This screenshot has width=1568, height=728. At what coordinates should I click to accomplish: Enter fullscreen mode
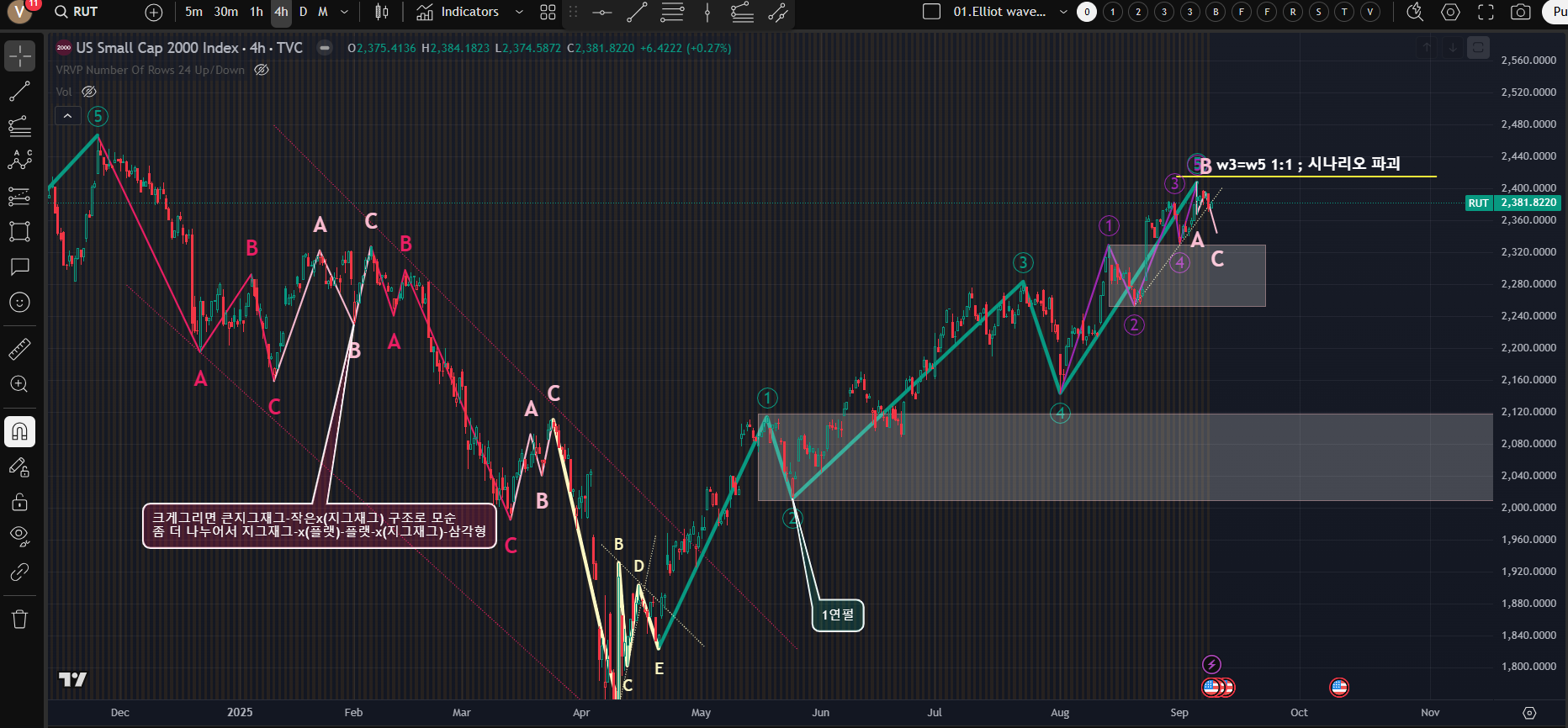click(1486, 12)
